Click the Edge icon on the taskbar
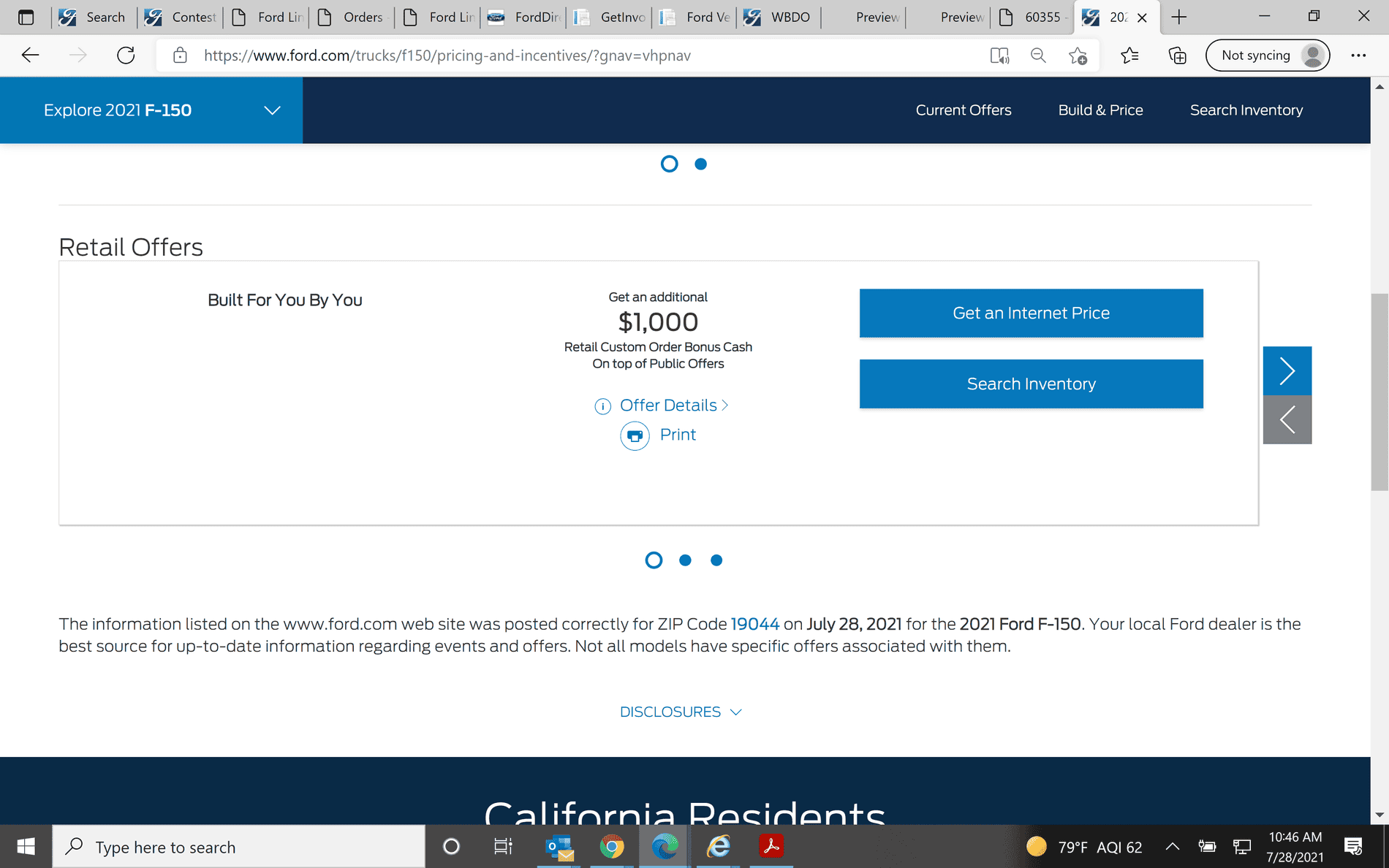 point(665,847)
